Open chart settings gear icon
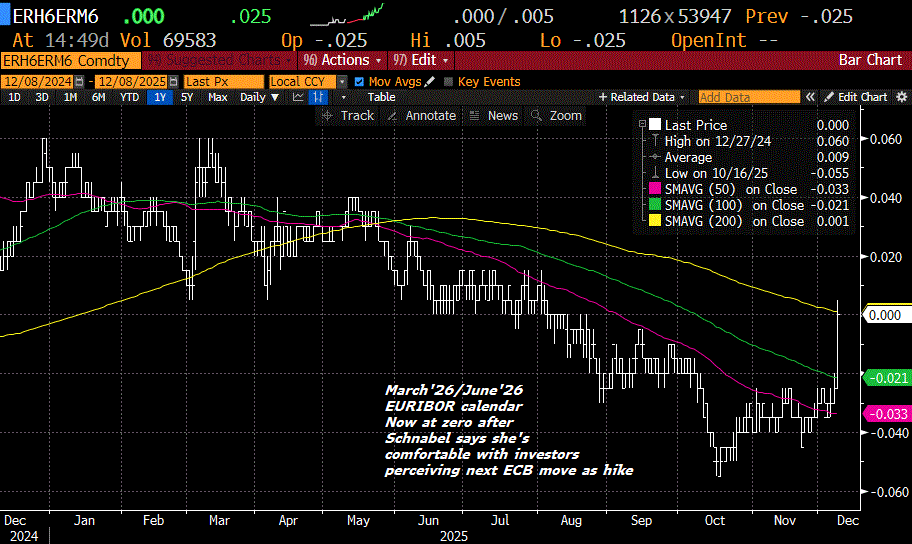The width and height of the screenshot is (912, 544). (x=902, y=97)
